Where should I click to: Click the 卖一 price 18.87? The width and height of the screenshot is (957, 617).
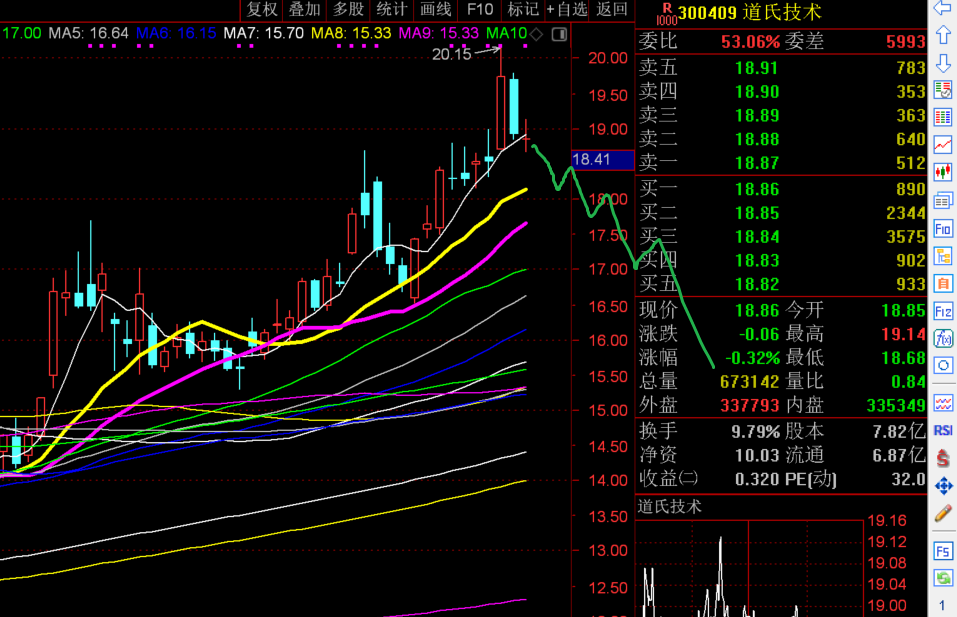click(x=757, y=163)
